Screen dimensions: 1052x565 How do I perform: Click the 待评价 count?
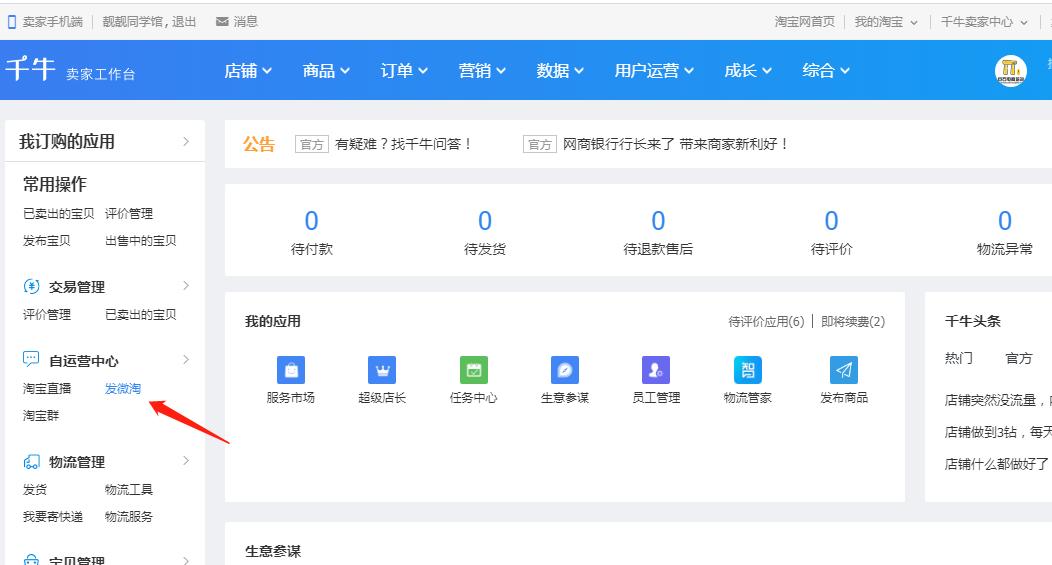[x=831, y=221]
